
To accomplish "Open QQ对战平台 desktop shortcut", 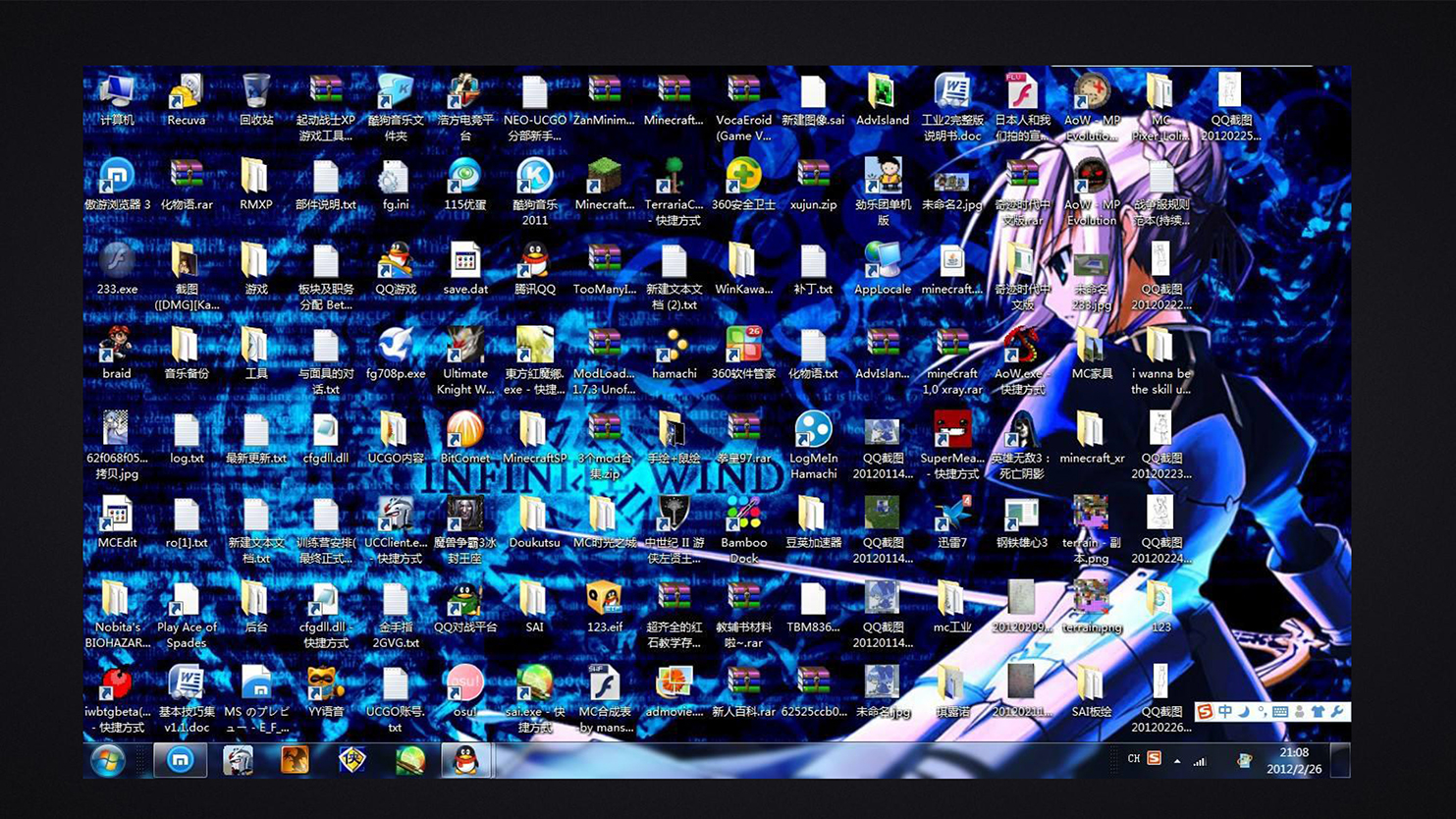I will [x=464, y=607].
